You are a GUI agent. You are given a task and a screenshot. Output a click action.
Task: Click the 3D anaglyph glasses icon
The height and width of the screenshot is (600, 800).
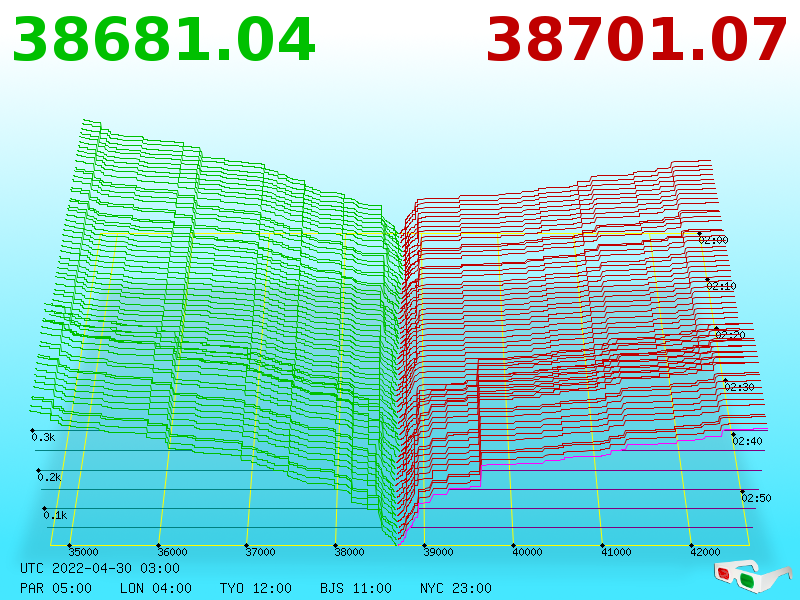click(753, 577)
